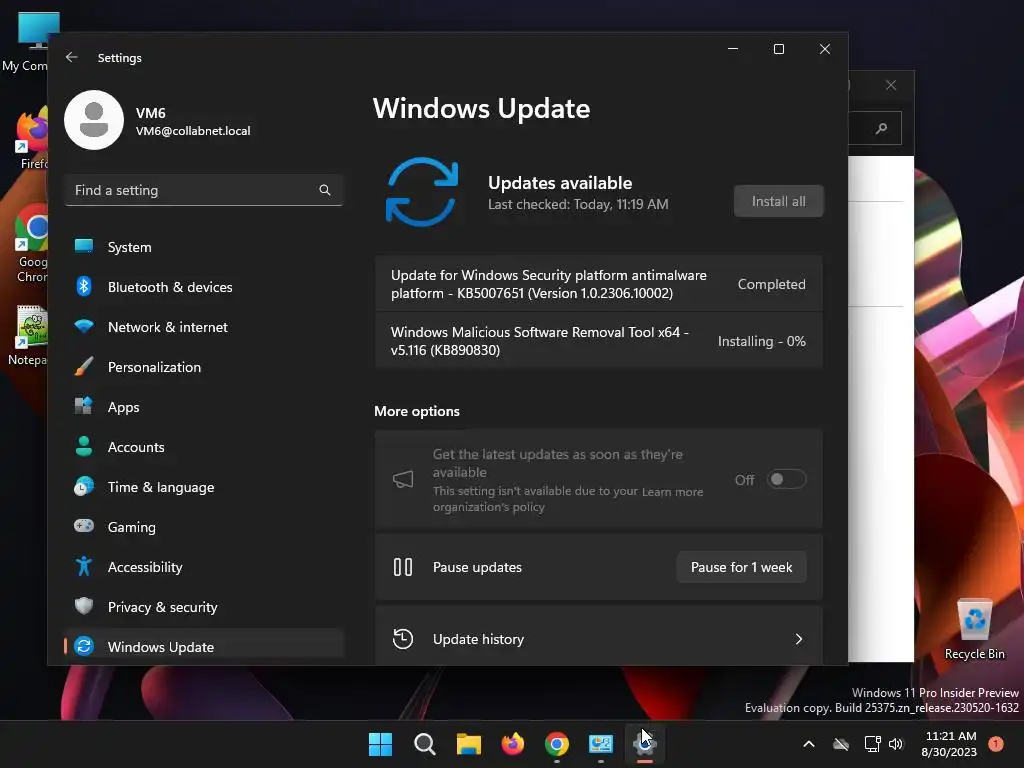
Task: Click the System monitor icon in sidebar
Action: coord(84,246)
